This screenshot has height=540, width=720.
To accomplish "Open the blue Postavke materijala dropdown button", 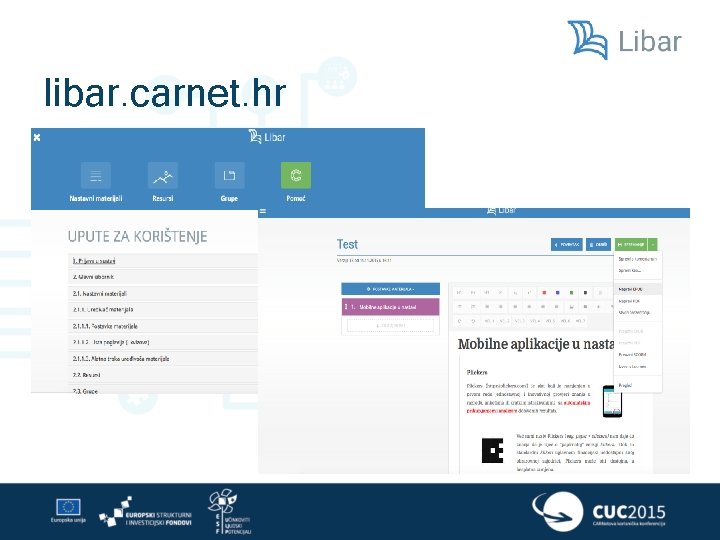I will point(390,289).
